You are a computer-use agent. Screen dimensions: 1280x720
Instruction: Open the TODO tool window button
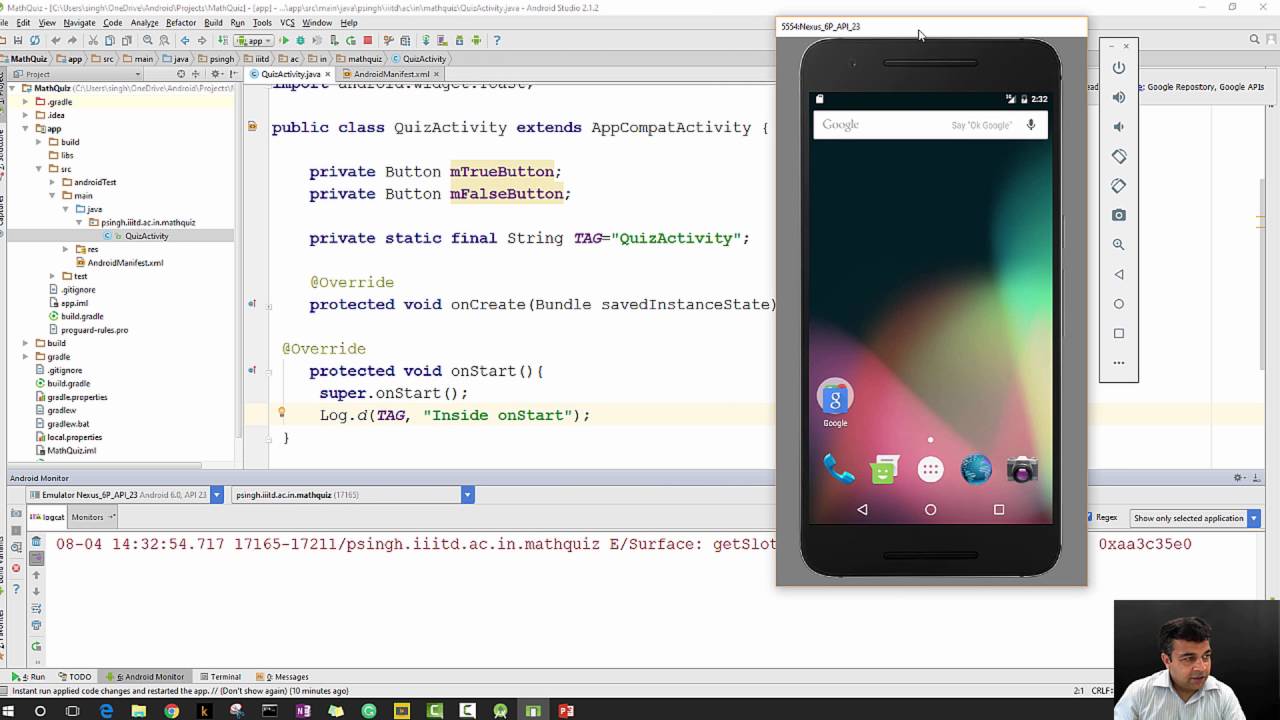pyautogui.click(x=75, y=677)
